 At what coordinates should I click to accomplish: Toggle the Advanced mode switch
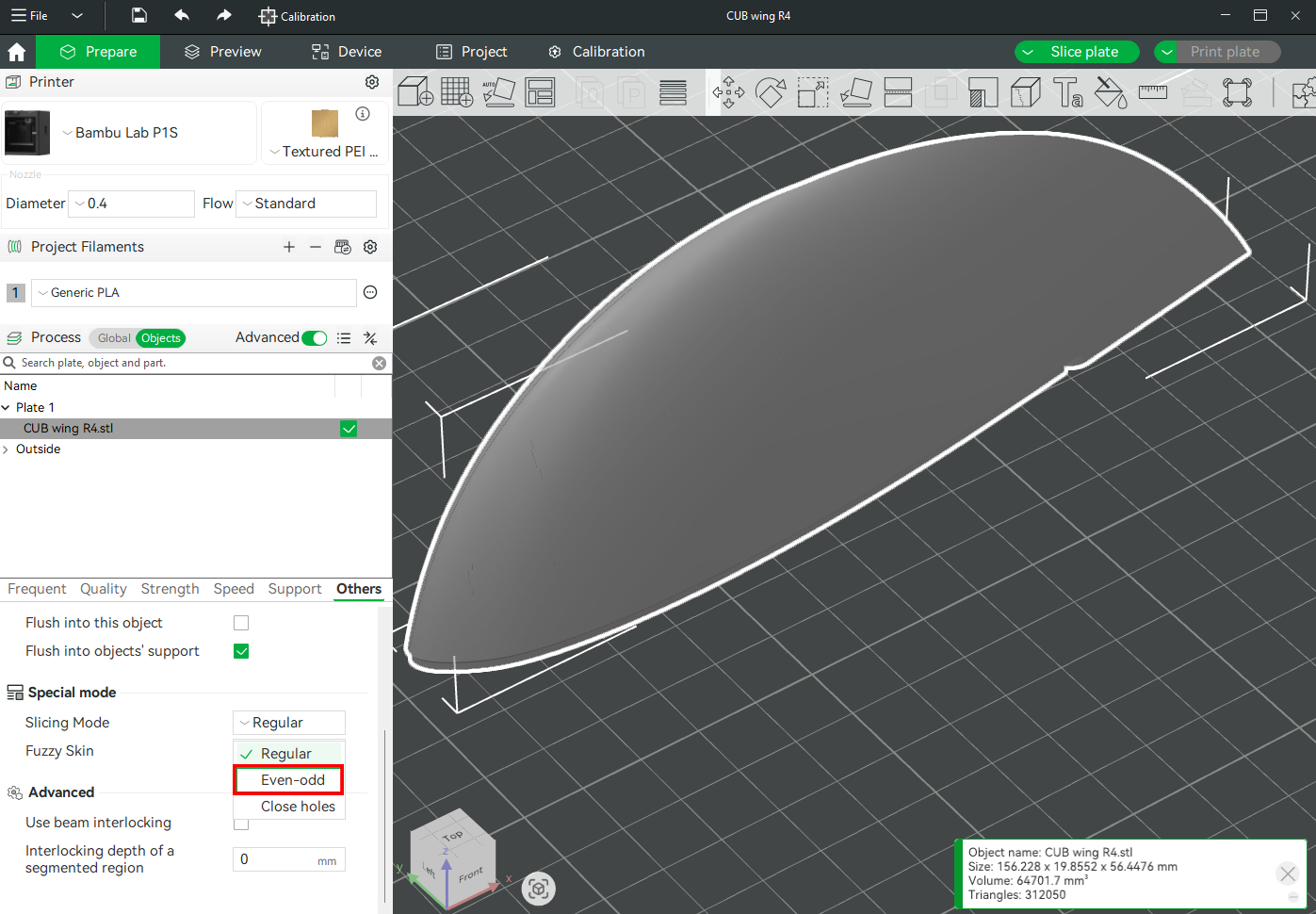pos(315,338)
